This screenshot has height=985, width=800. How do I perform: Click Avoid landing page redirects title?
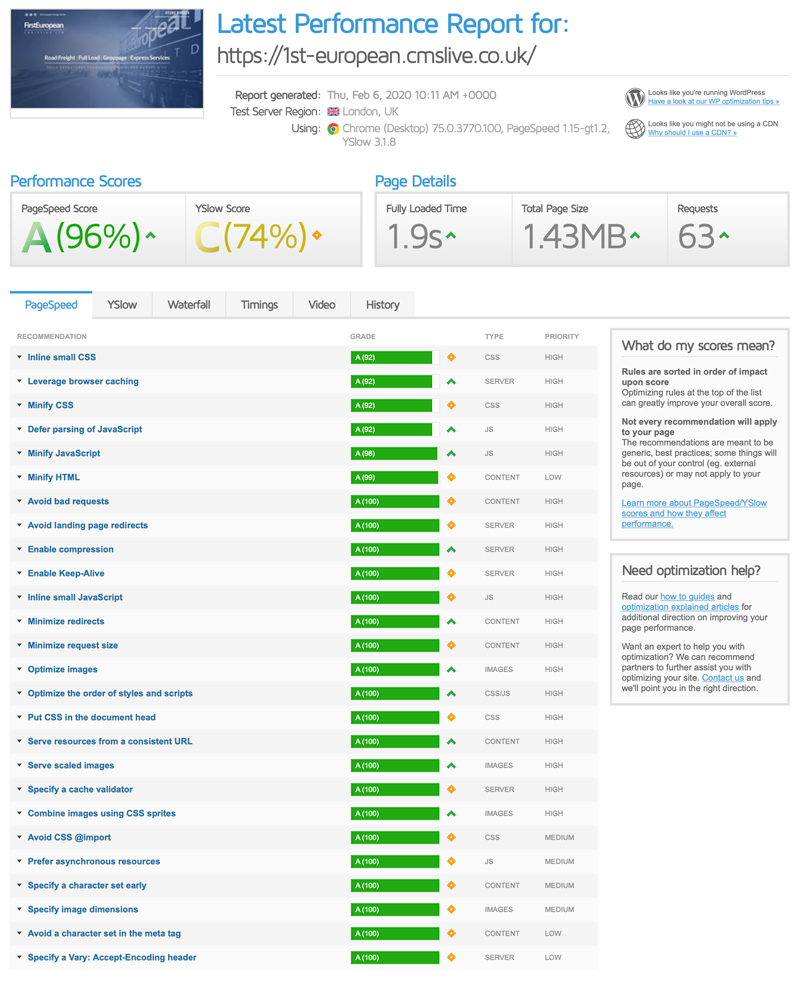coord(88,525)
